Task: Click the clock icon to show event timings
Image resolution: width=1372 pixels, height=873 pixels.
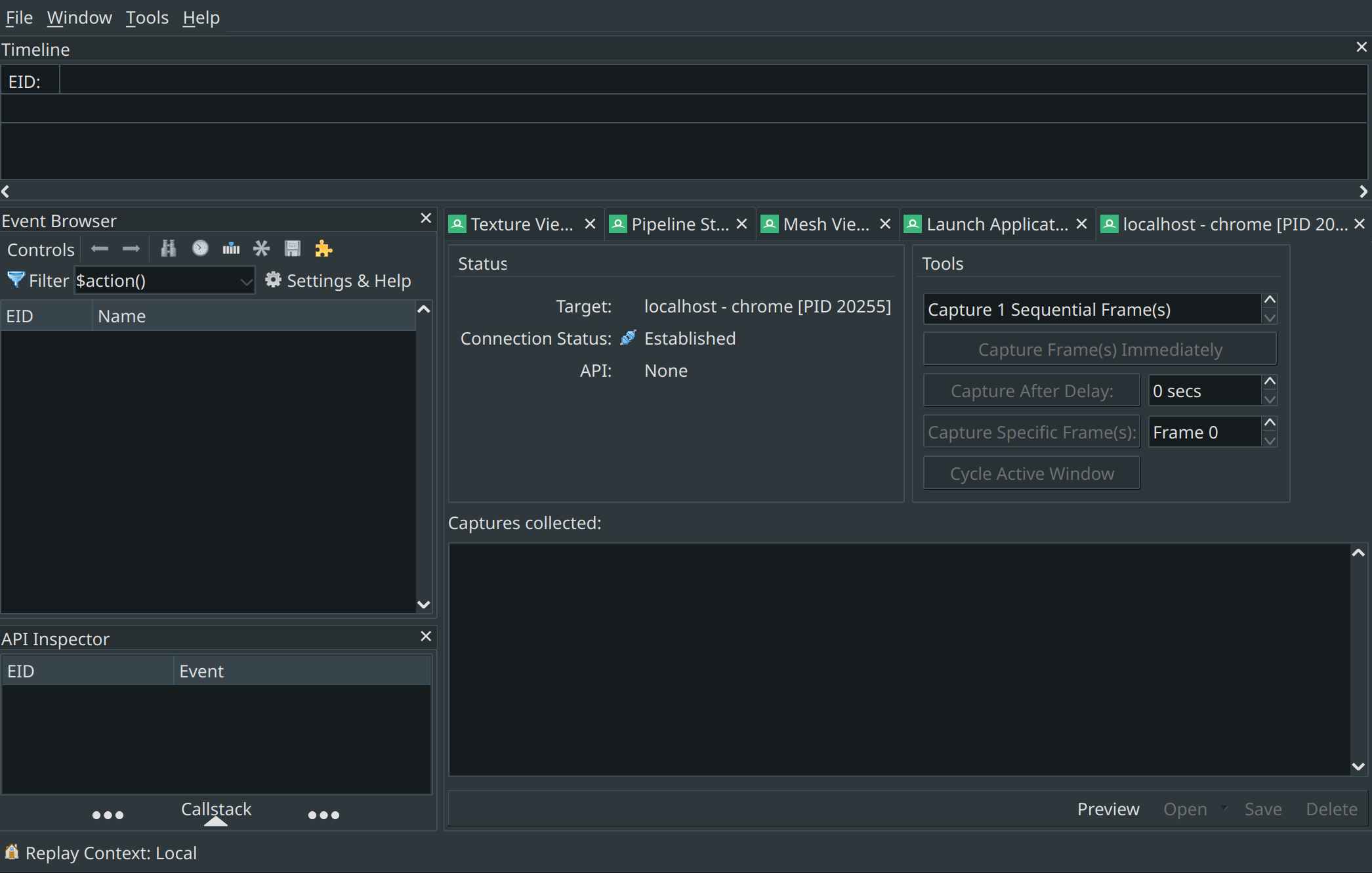Action: click(x=199, y=248)
